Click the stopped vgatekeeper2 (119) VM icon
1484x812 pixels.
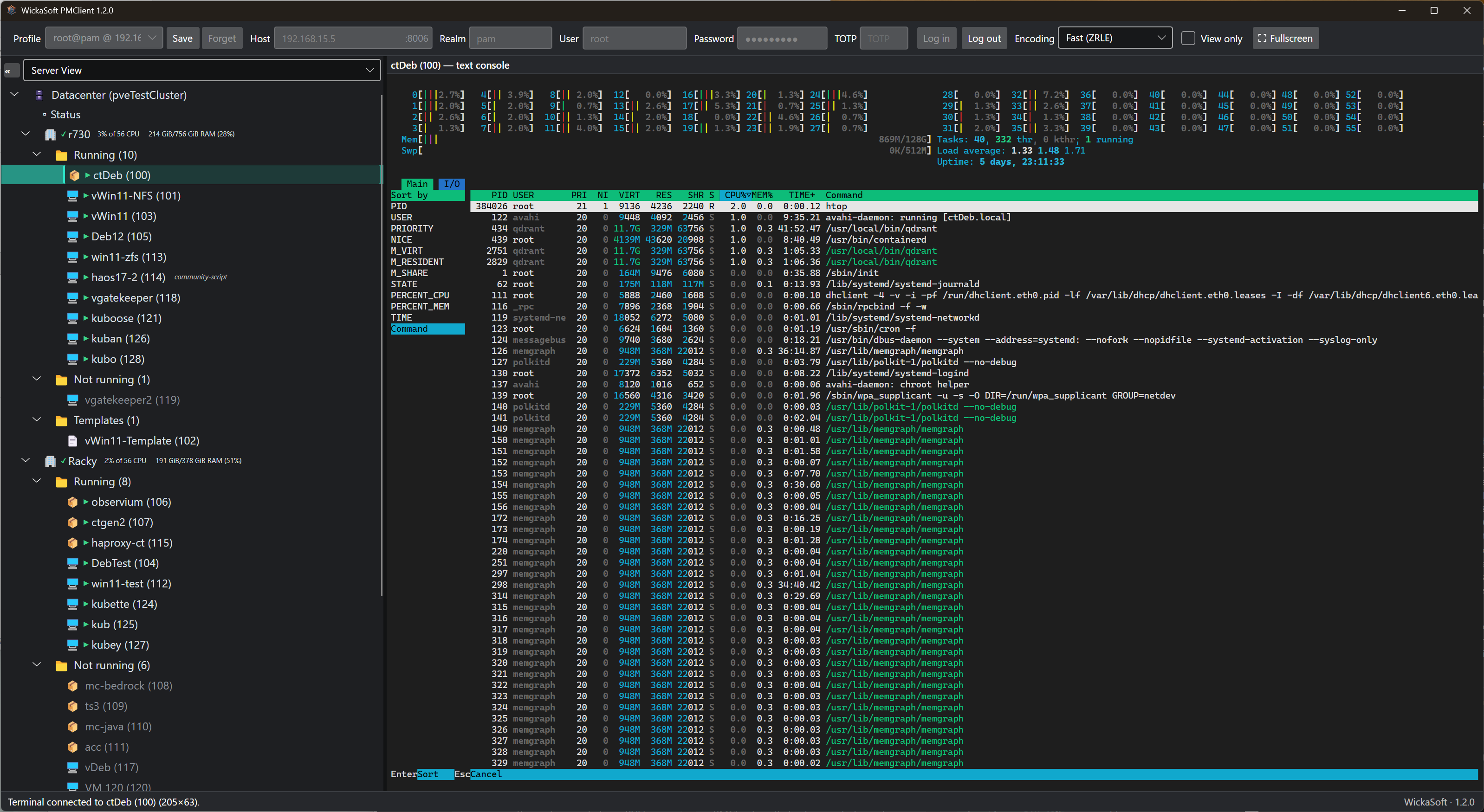(x=72, y=400)
